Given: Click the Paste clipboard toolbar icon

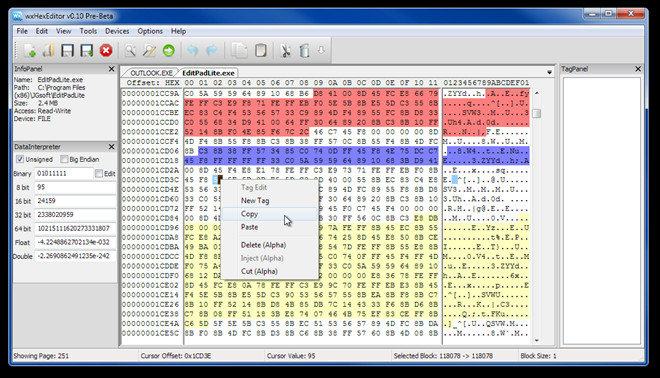Looking at the screenshot, I should [x=261, y=51].
